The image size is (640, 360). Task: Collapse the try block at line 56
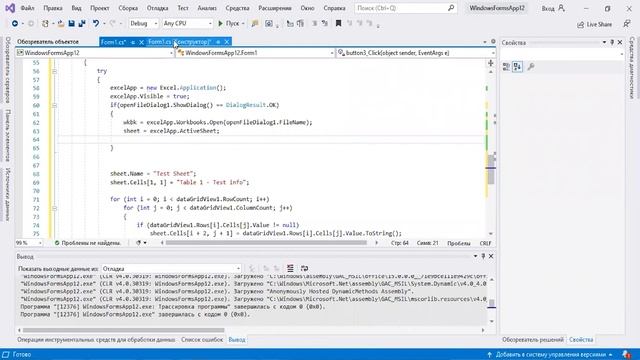54,71
